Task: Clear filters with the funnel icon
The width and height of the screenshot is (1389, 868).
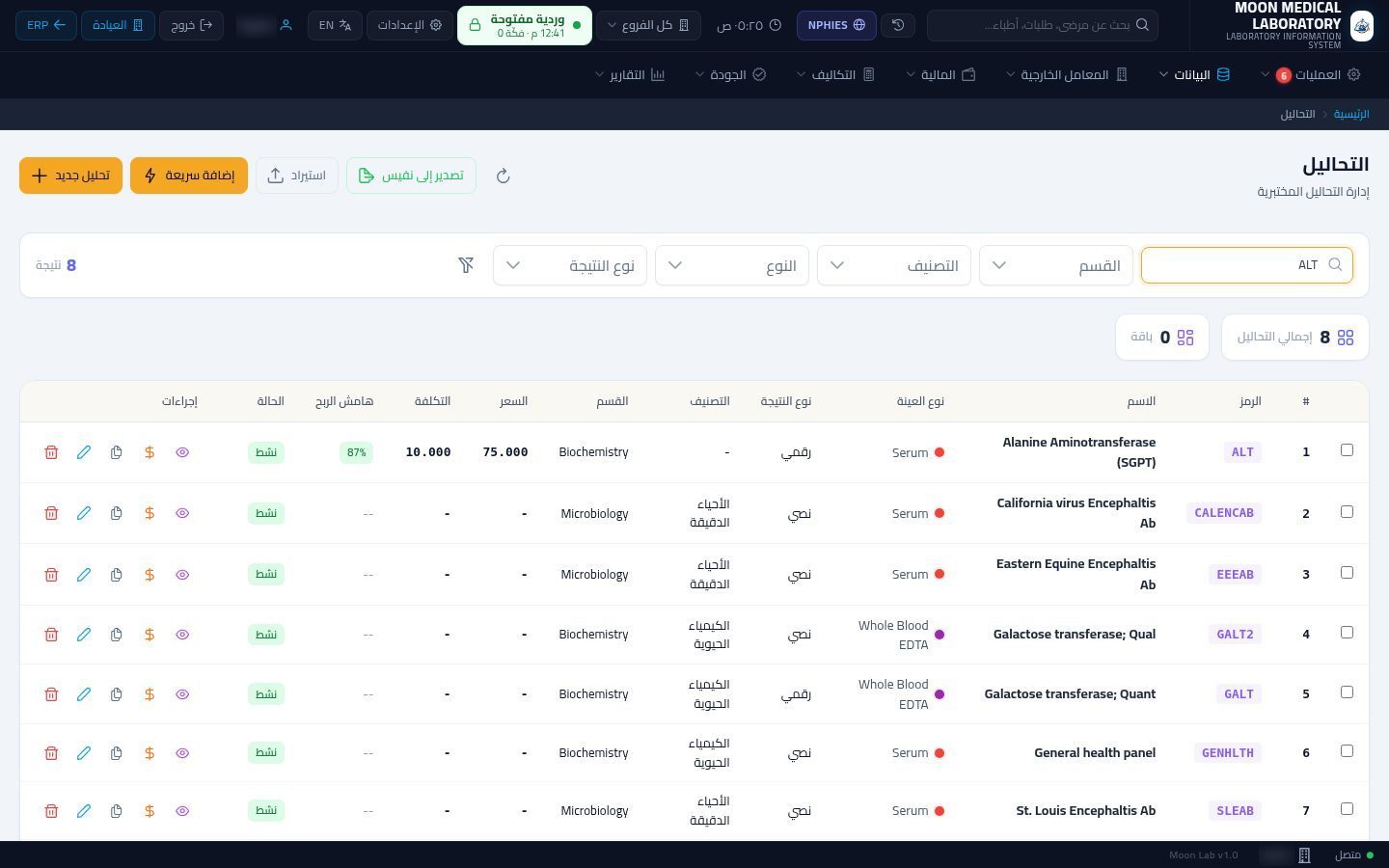Action: (x=466, y=264)
